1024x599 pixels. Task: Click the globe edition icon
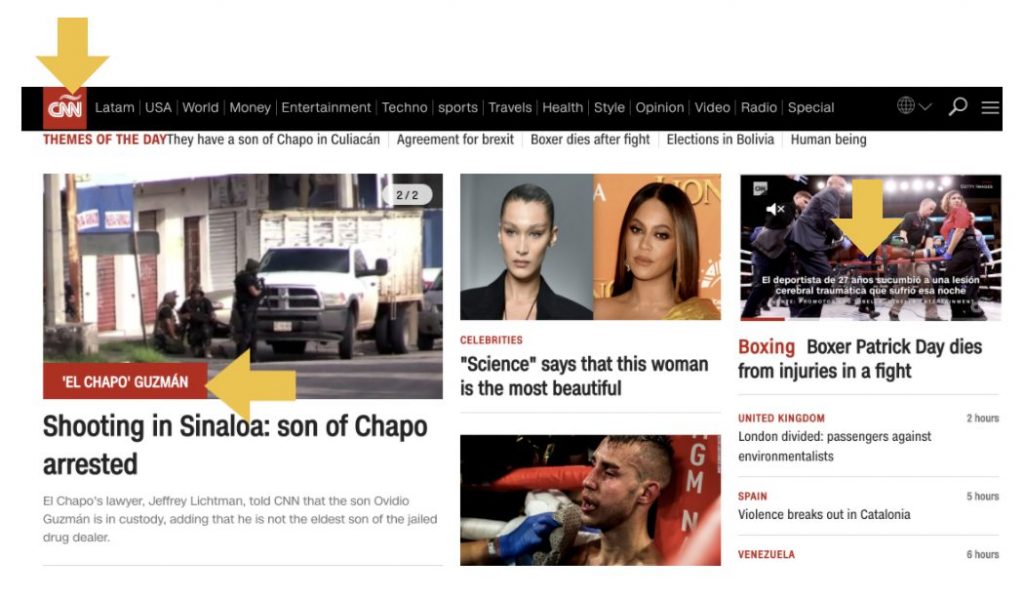click(x=906, y=105)
